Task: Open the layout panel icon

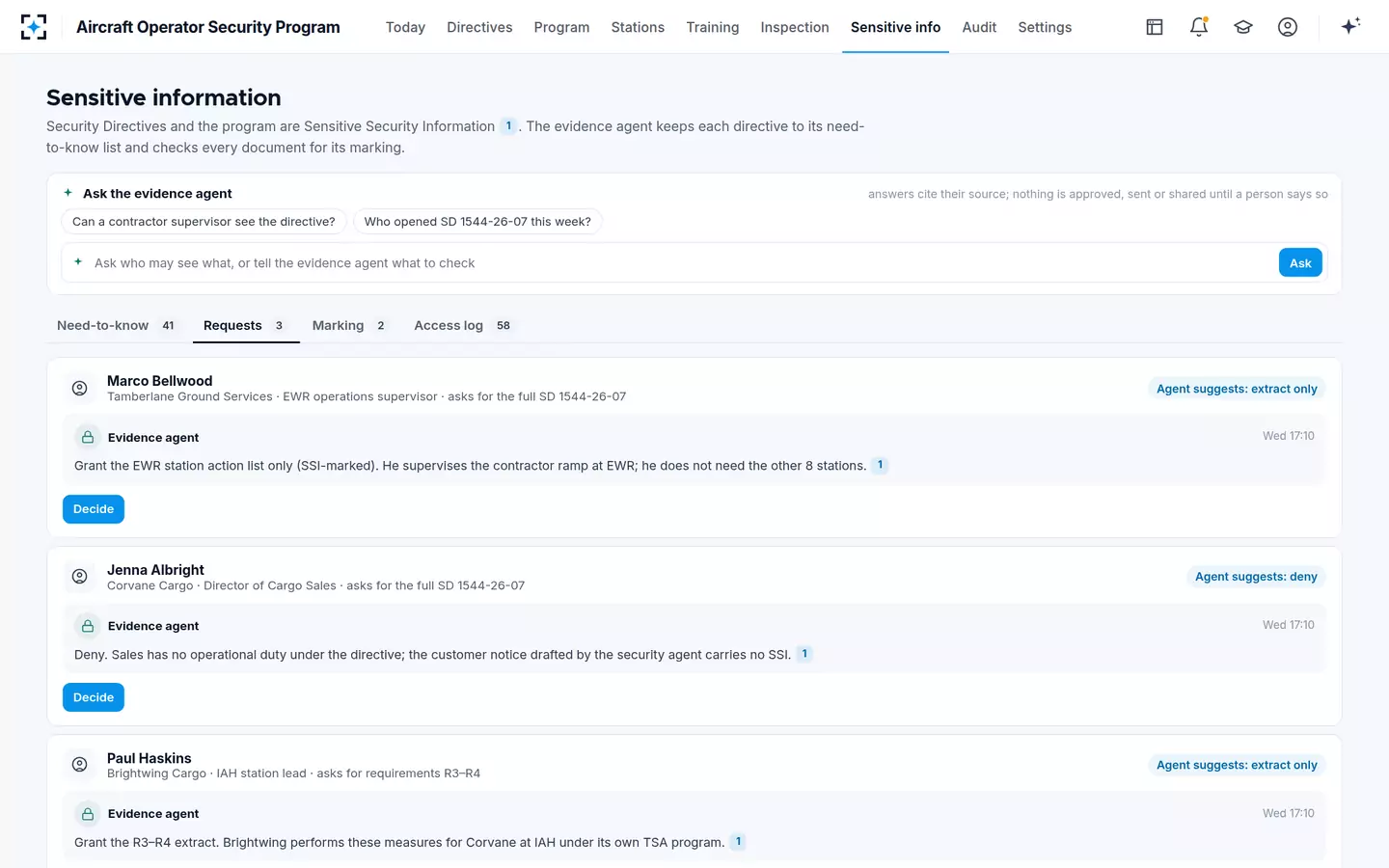Action: (x=1155, y=27)
